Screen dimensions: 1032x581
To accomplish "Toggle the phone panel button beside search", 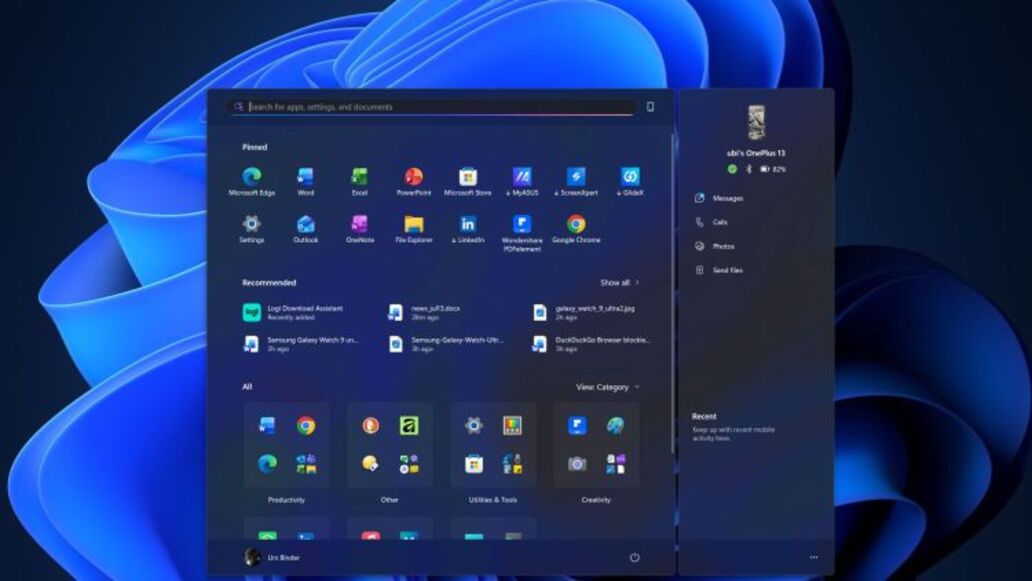I will pos(650,107).
